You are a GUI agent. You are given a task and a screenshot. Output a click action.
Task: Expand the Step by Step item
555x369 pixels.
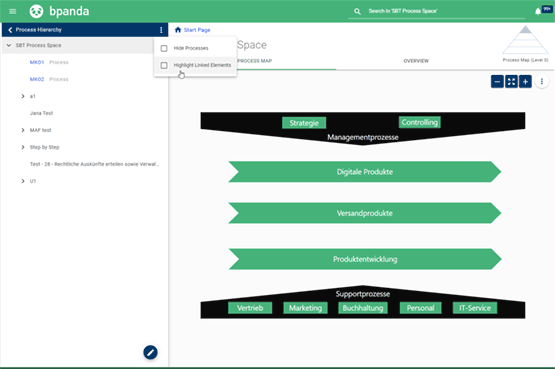click(x=23, y=147)
